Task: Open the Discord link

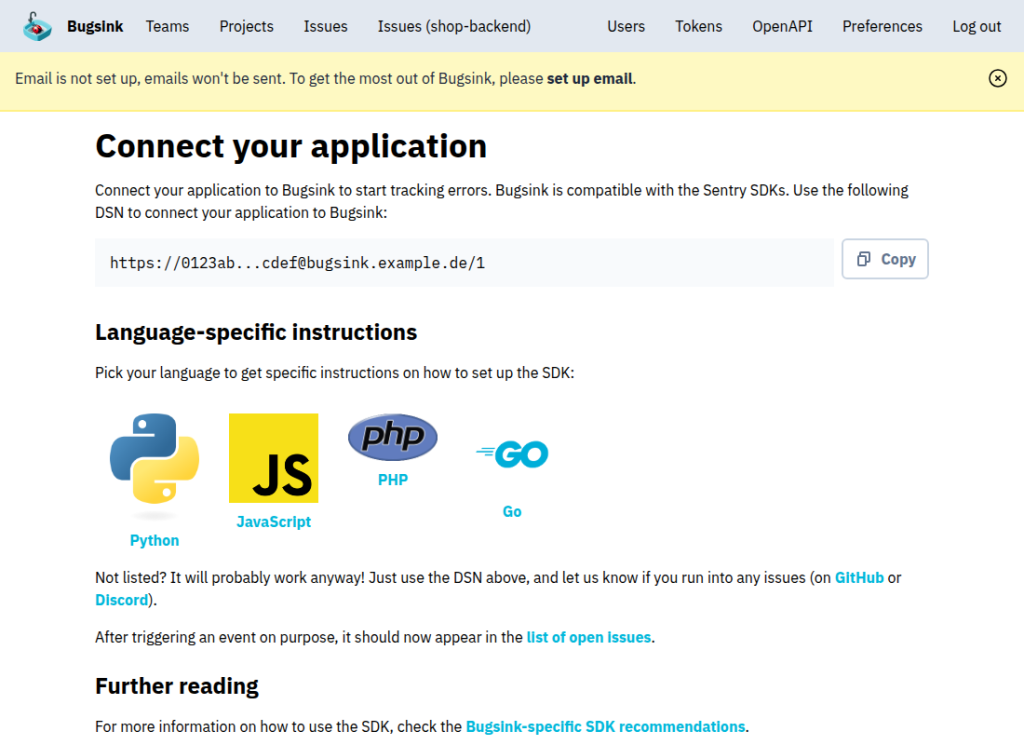Action: point(121,600)
